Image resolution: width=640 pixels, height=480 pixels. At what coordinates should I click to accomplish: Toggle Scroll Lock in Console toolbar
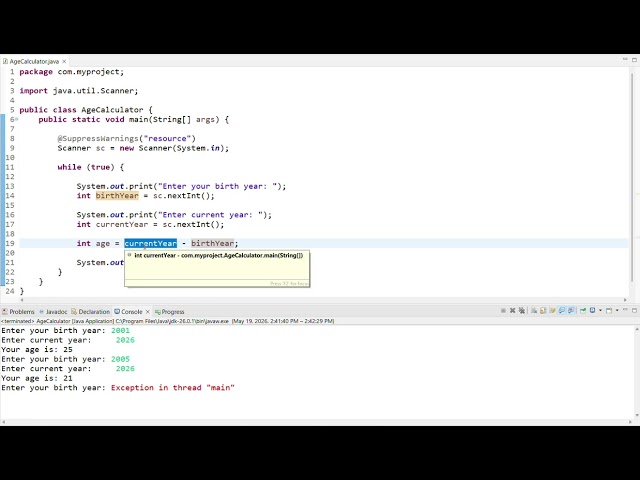pos(543,311)
